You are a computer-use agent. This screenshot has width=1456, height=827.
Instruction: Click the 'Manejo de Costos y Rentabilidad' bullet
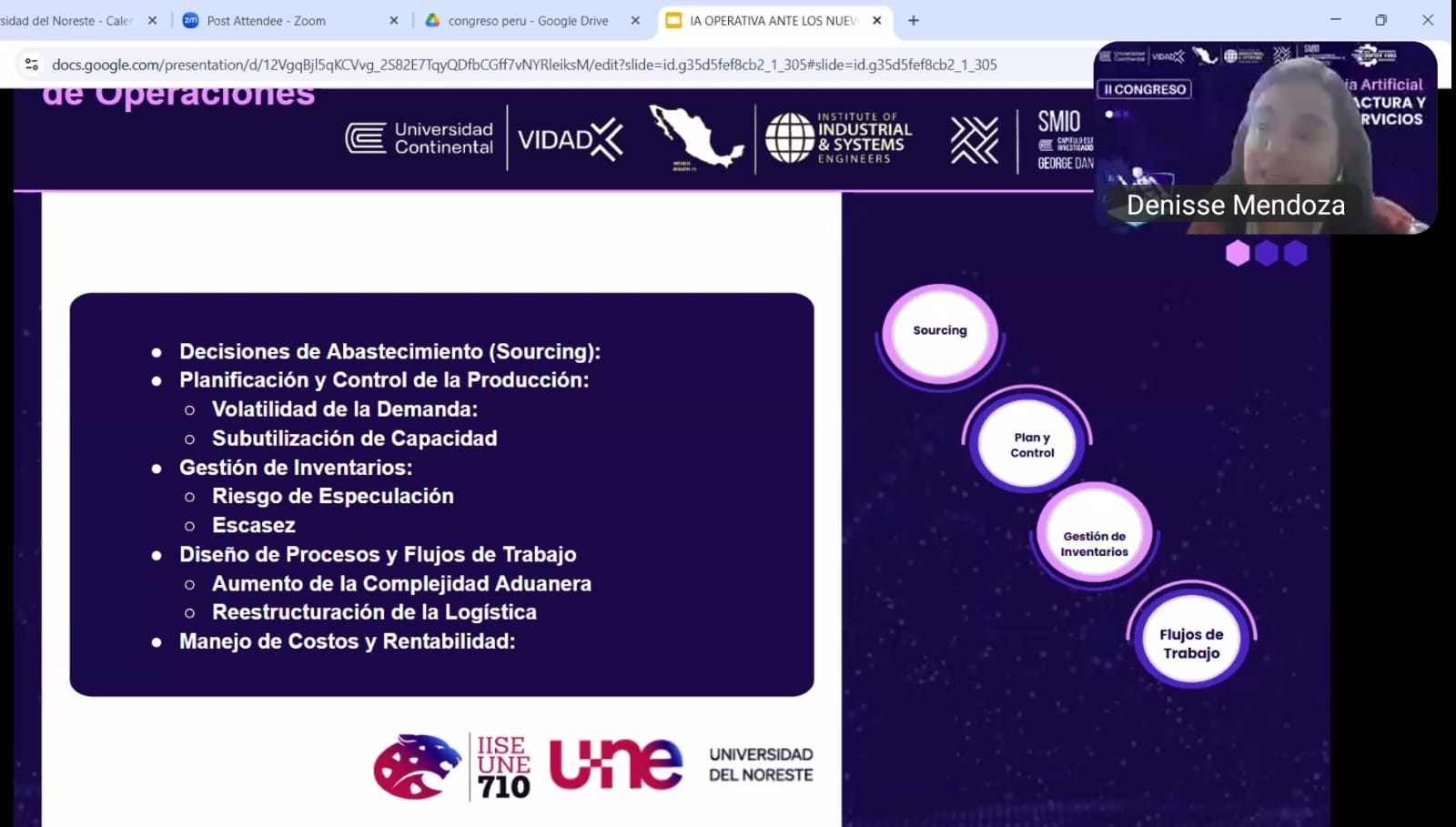point(347,641)
